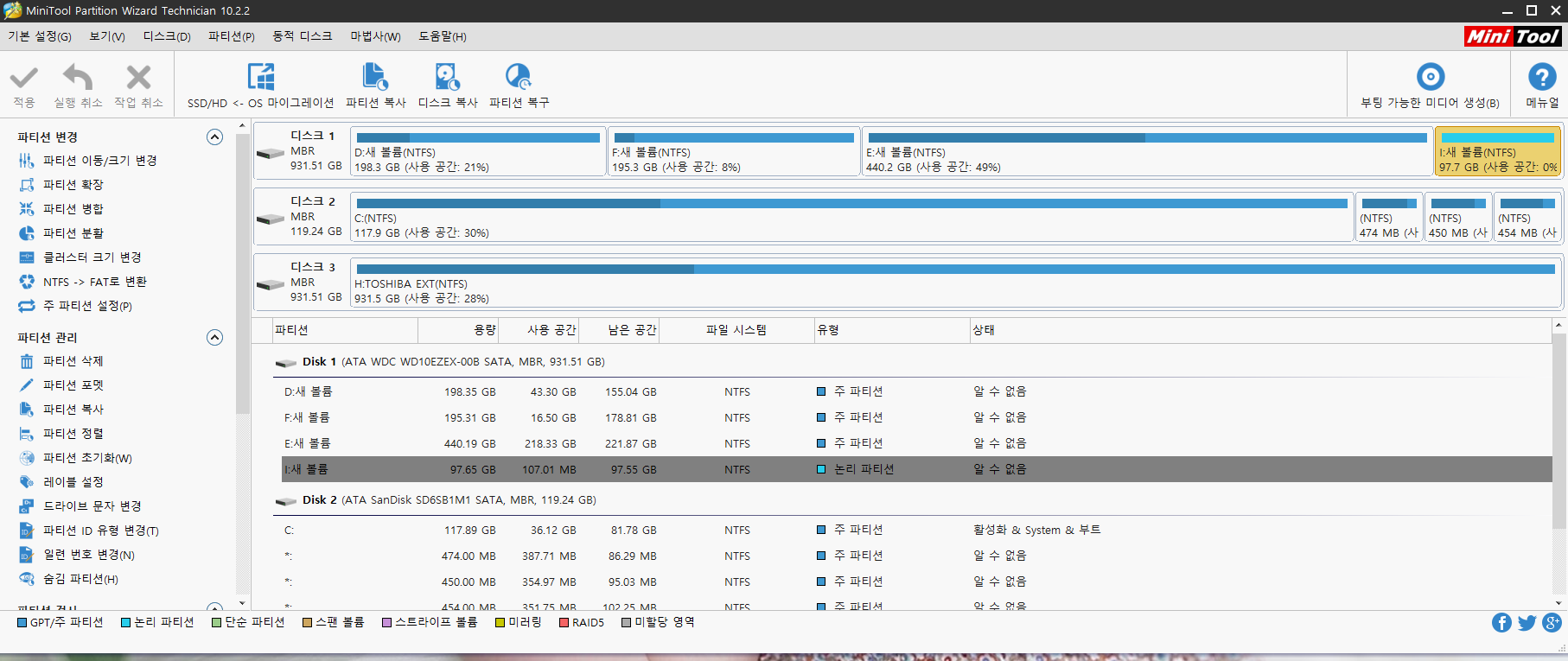Open the 파티션 menu

click(232, 36)
